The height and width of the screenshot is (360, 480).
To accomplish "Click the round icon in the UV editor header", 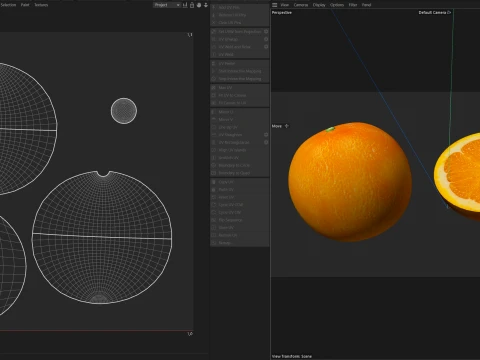I will 199,5.
